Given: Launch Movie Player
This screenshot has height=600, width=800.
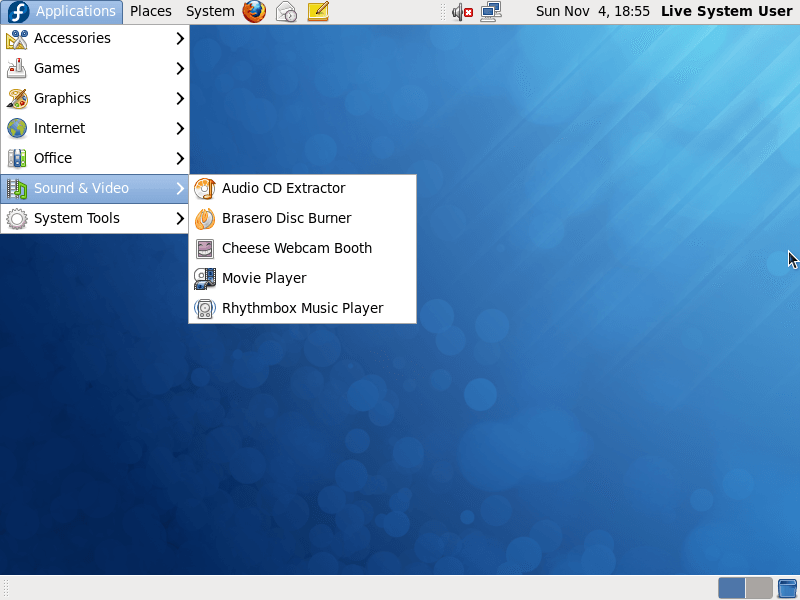Looking at the screenshot, I should pos(303,279).
